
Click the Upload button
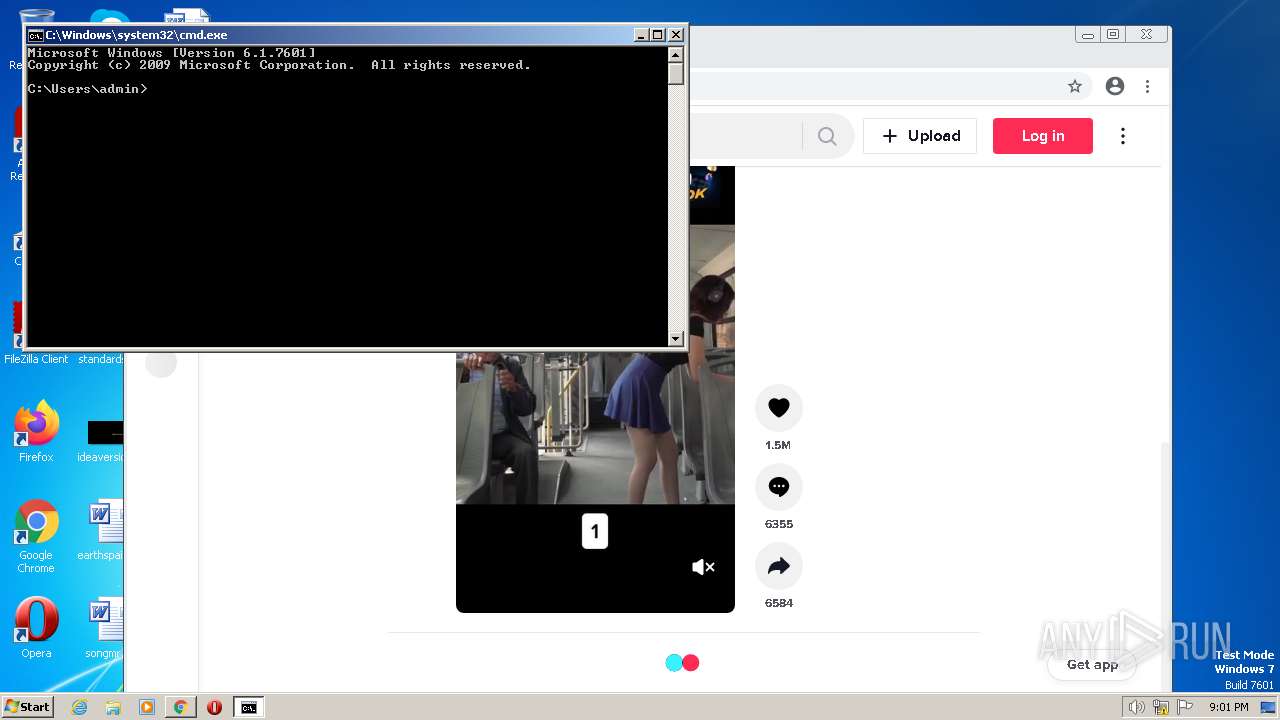[920, 136]
